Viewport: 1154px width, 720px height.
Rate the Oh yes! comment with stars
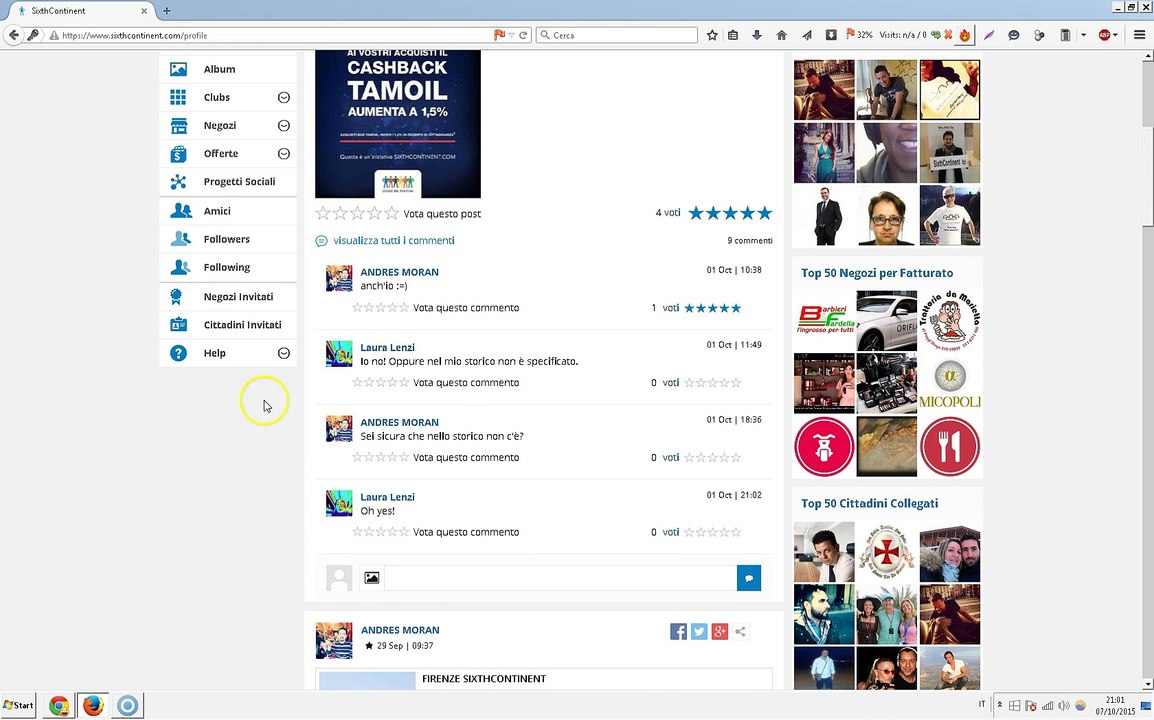point(380,532)
